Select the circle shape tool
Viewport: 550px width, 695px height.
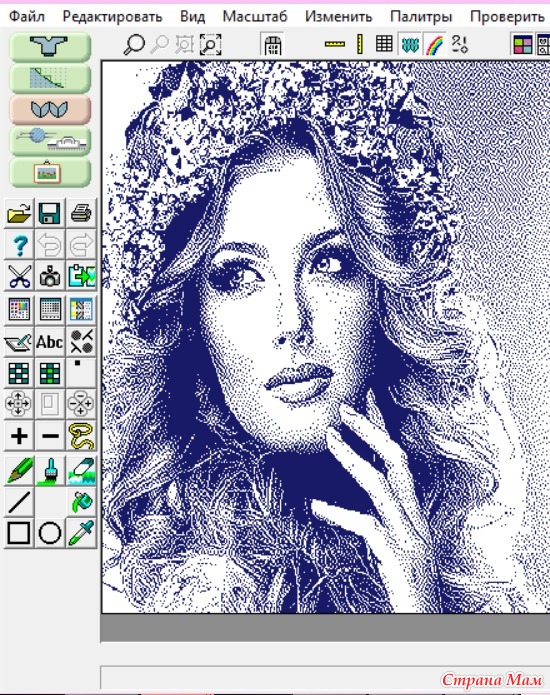[x=50, y=533]
